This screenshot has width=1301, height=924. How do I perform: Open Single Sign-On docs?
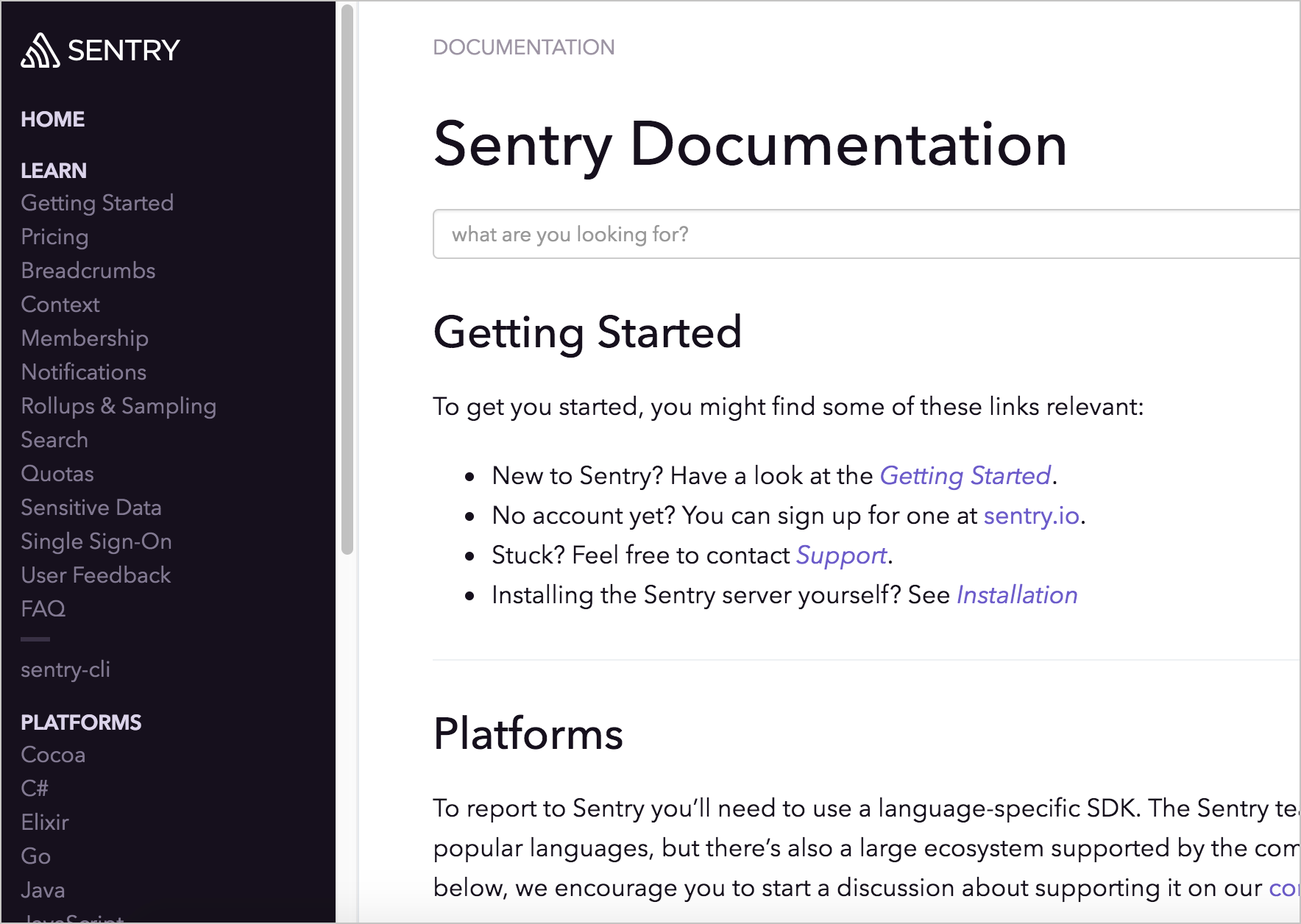(x=96, y=541)
